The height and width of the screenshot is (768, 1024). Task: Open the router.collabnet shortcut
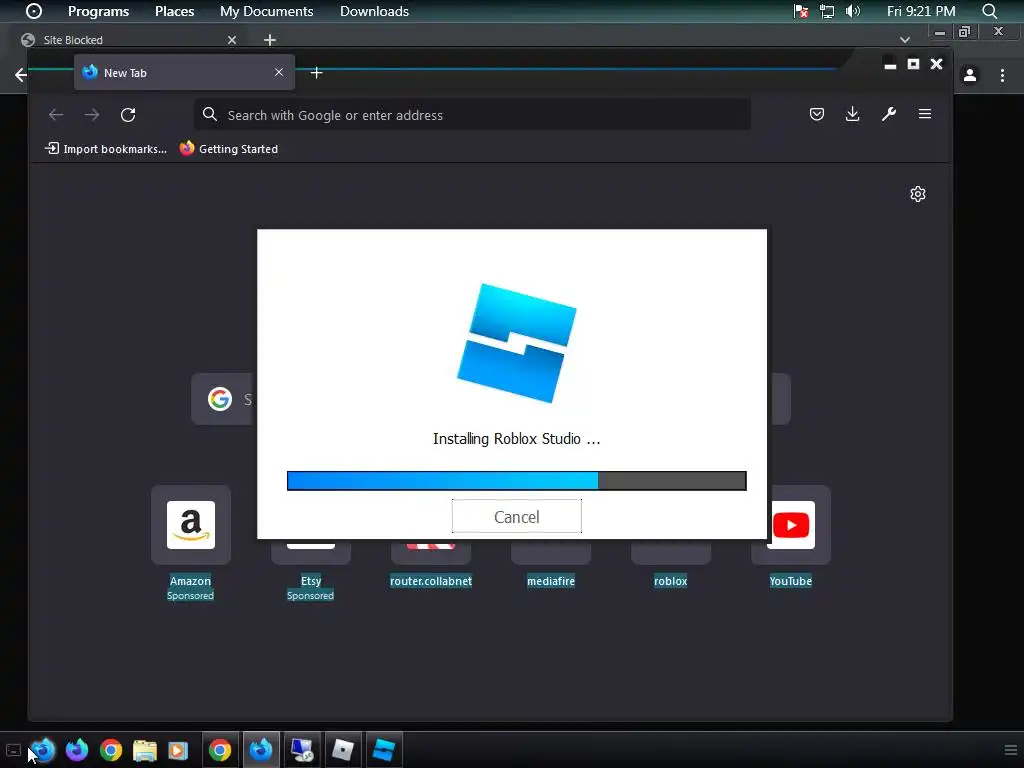click(431, 581)
